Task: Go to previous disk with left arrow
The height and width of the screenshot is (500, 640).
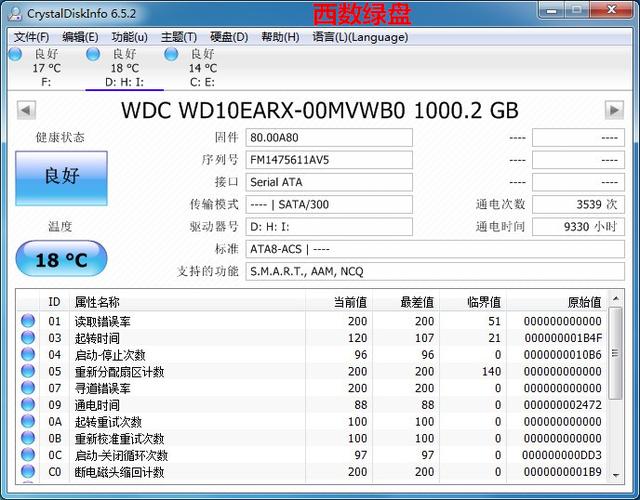Action: (27, 110)
